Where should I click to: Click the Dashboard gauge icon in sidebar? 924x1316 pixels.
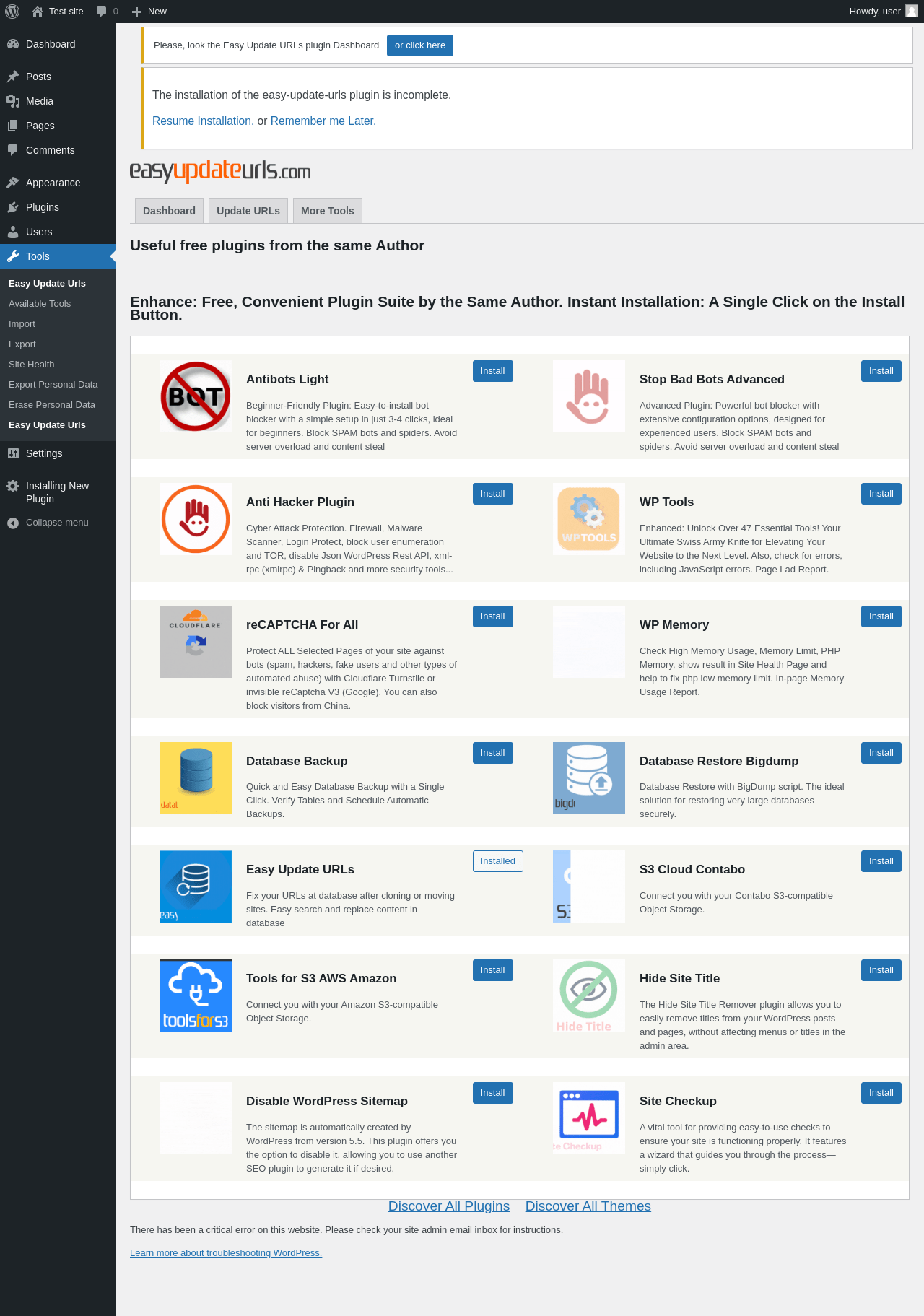[x=13, y=44]
